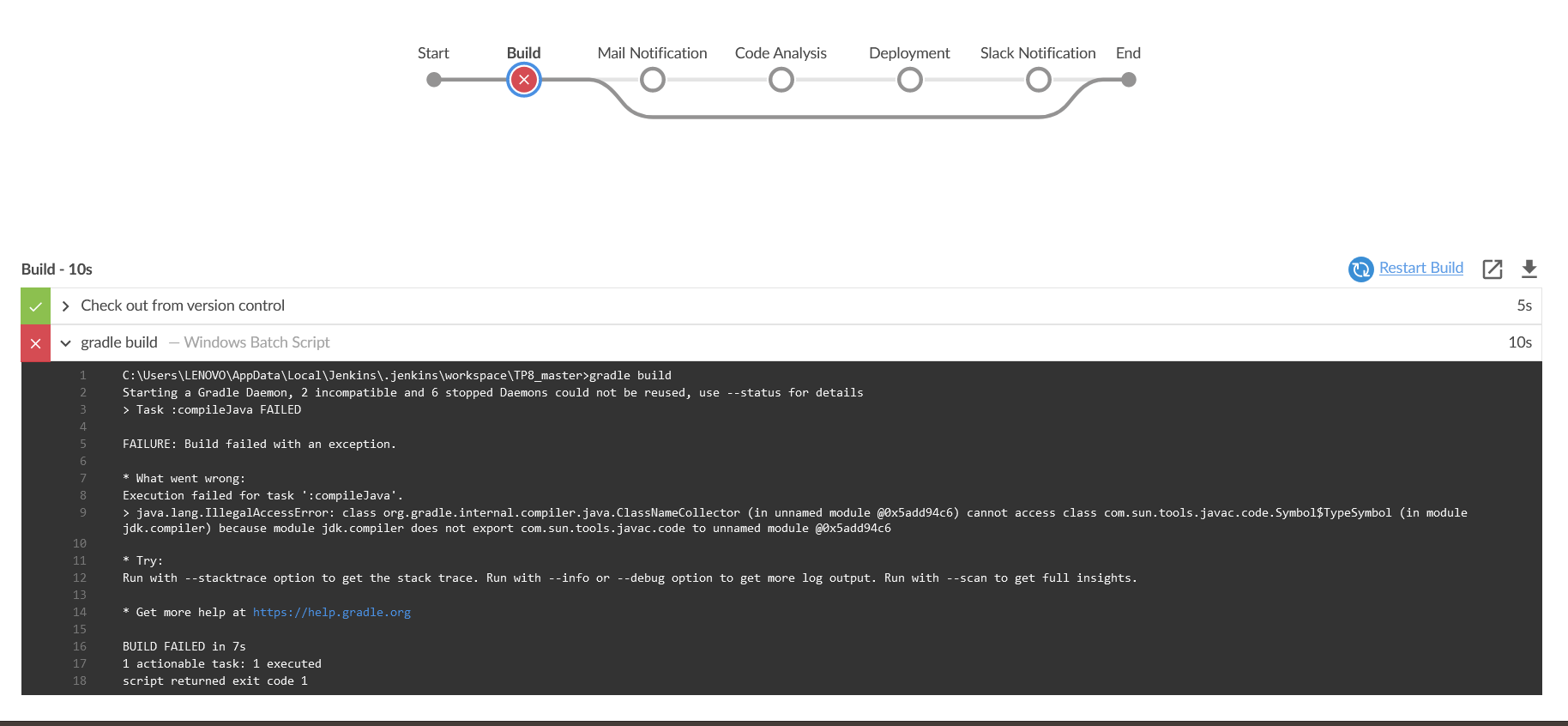This screenshot has width=1568, height=726.
Task: Select the Mail Notification stage node
Action: coord(653,80)
